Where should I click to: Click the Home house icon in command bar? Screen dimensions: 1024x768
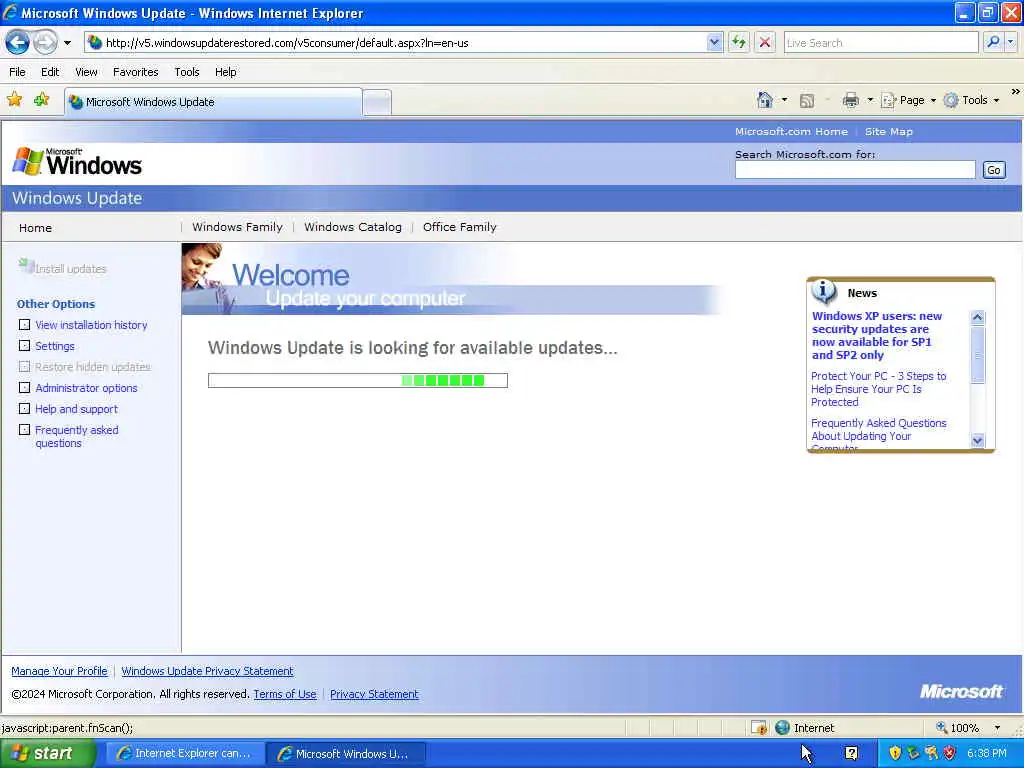pyautogui.click(x=765, y=100)
